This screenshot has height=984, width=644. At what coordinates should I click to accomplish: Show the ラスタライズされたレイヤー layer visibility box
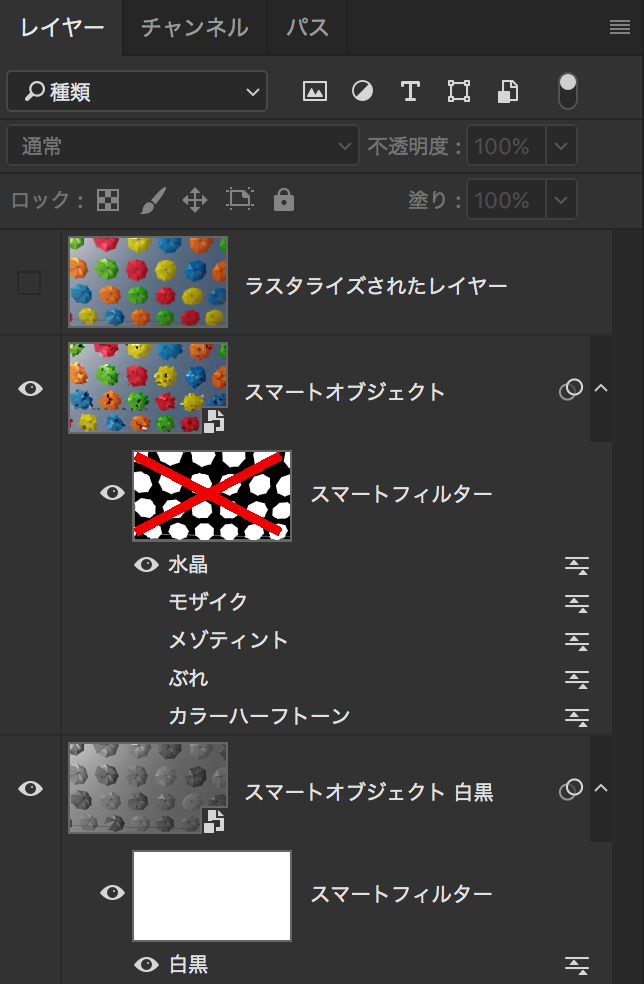click(29, 282)
